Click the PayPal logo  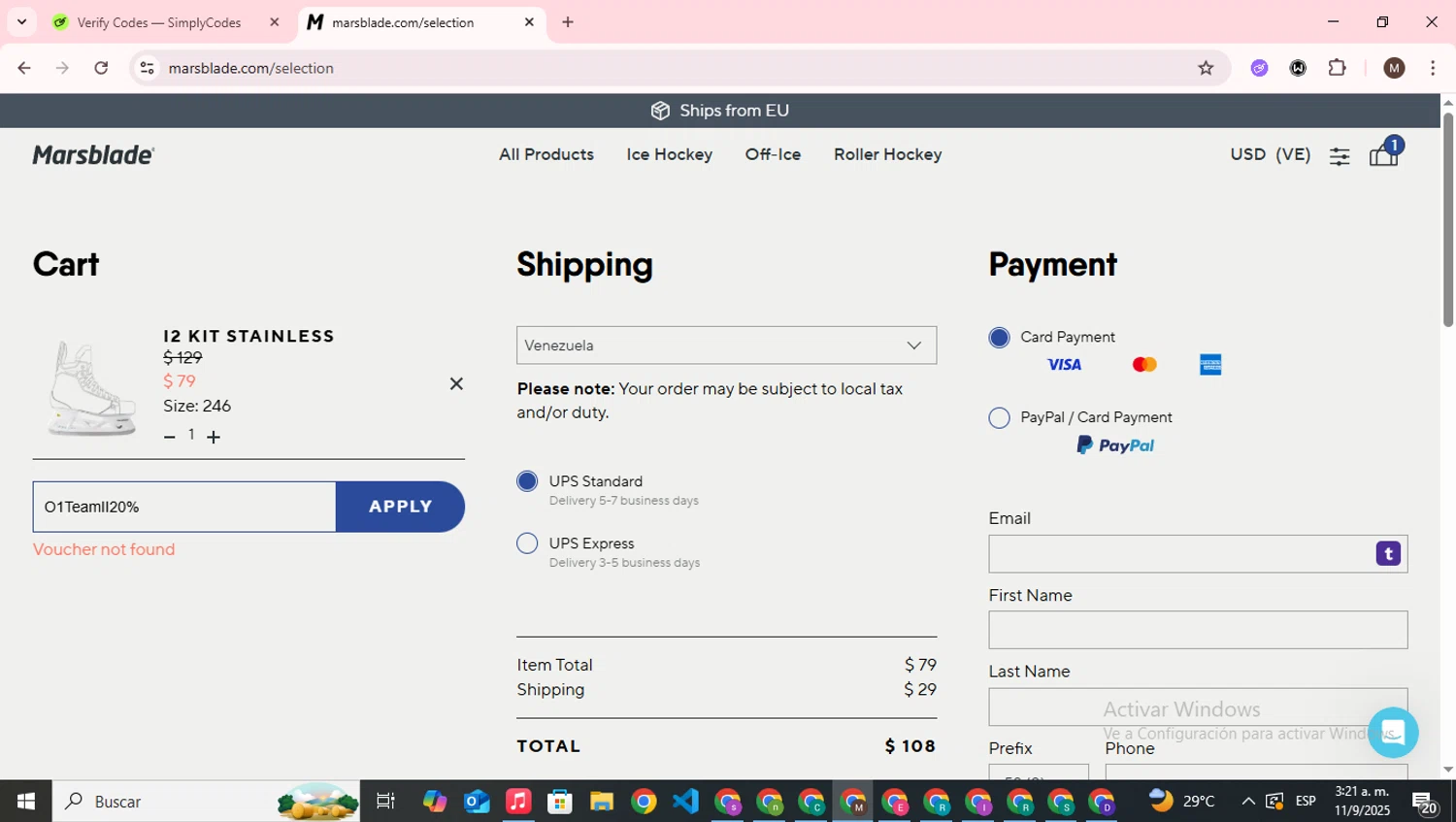pyautogui.click(x=1115, y=445)
